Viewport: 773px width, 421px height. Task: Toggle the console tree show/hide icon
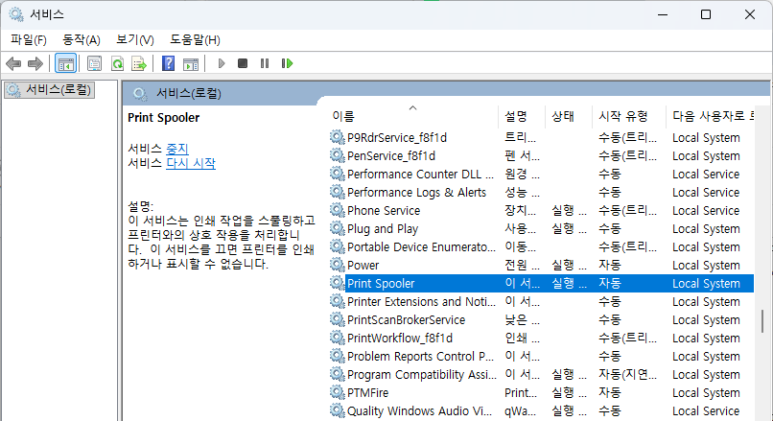pos(66,64)
